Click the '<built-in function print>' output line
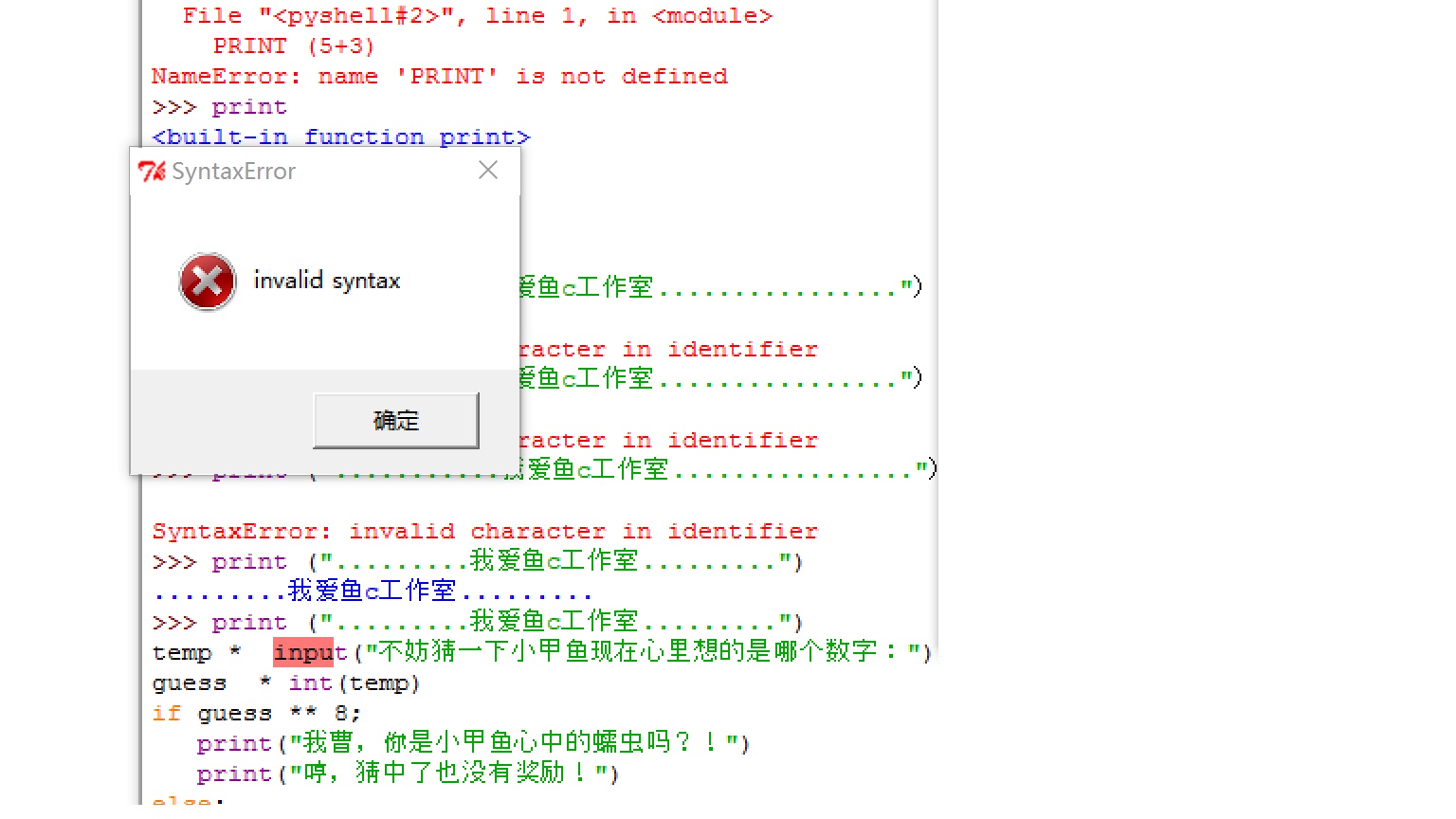This screenshot has height=819, width=1456. (x=341, y=137)
